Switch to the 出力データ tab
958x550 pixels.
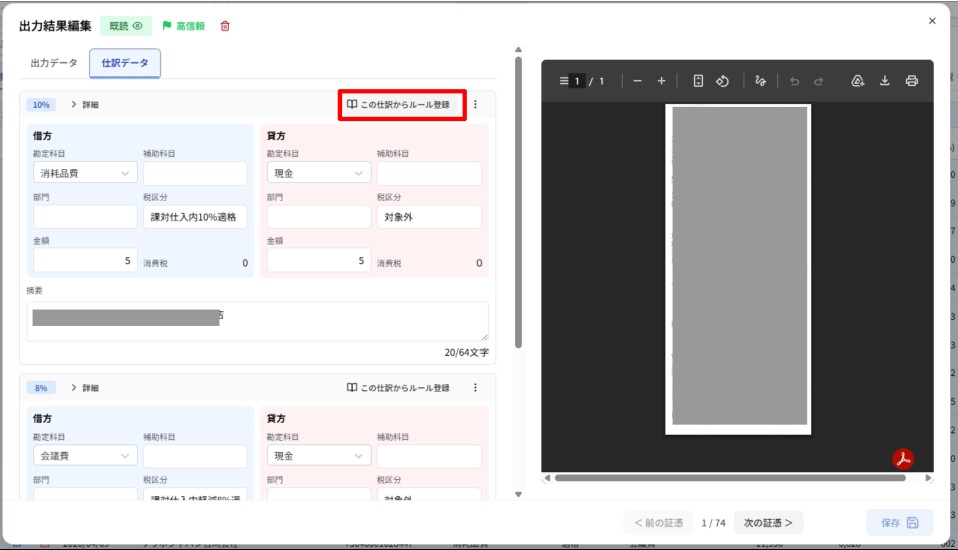coord(54,63)
